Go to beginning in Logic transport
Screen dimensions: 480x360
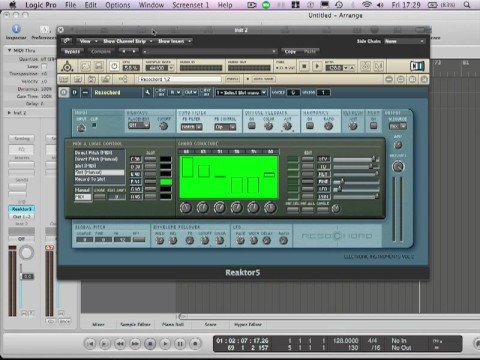(90, 344)
